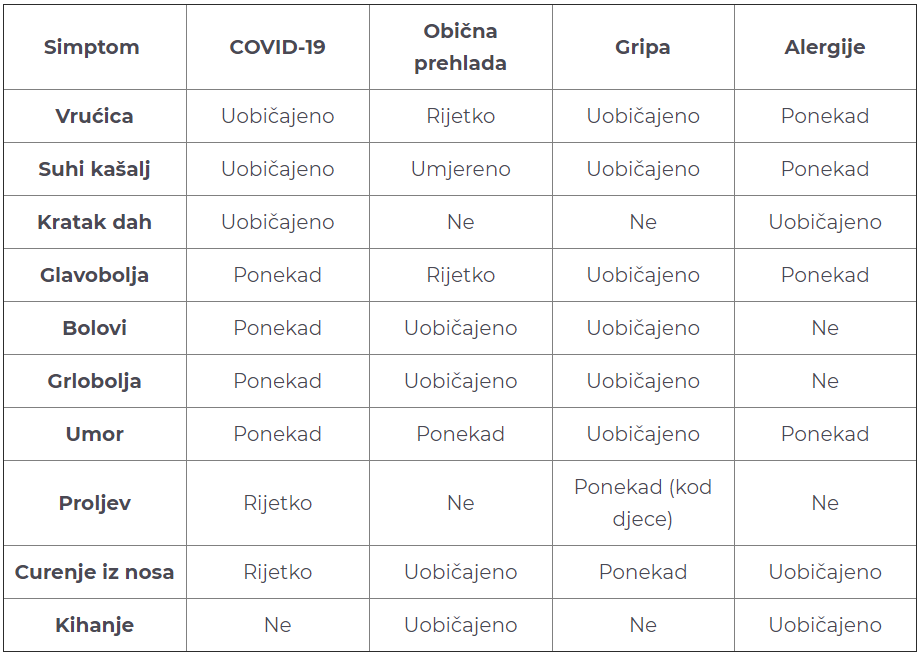This screenshot has width=920, height=655.
Task: Select the COVID-19 column header
Action: click(x=278, y=47)
